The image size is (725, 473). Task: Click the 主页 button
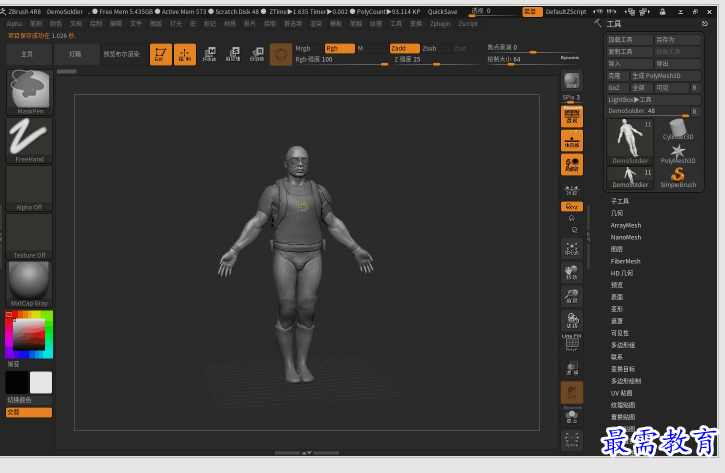[27, 54]
